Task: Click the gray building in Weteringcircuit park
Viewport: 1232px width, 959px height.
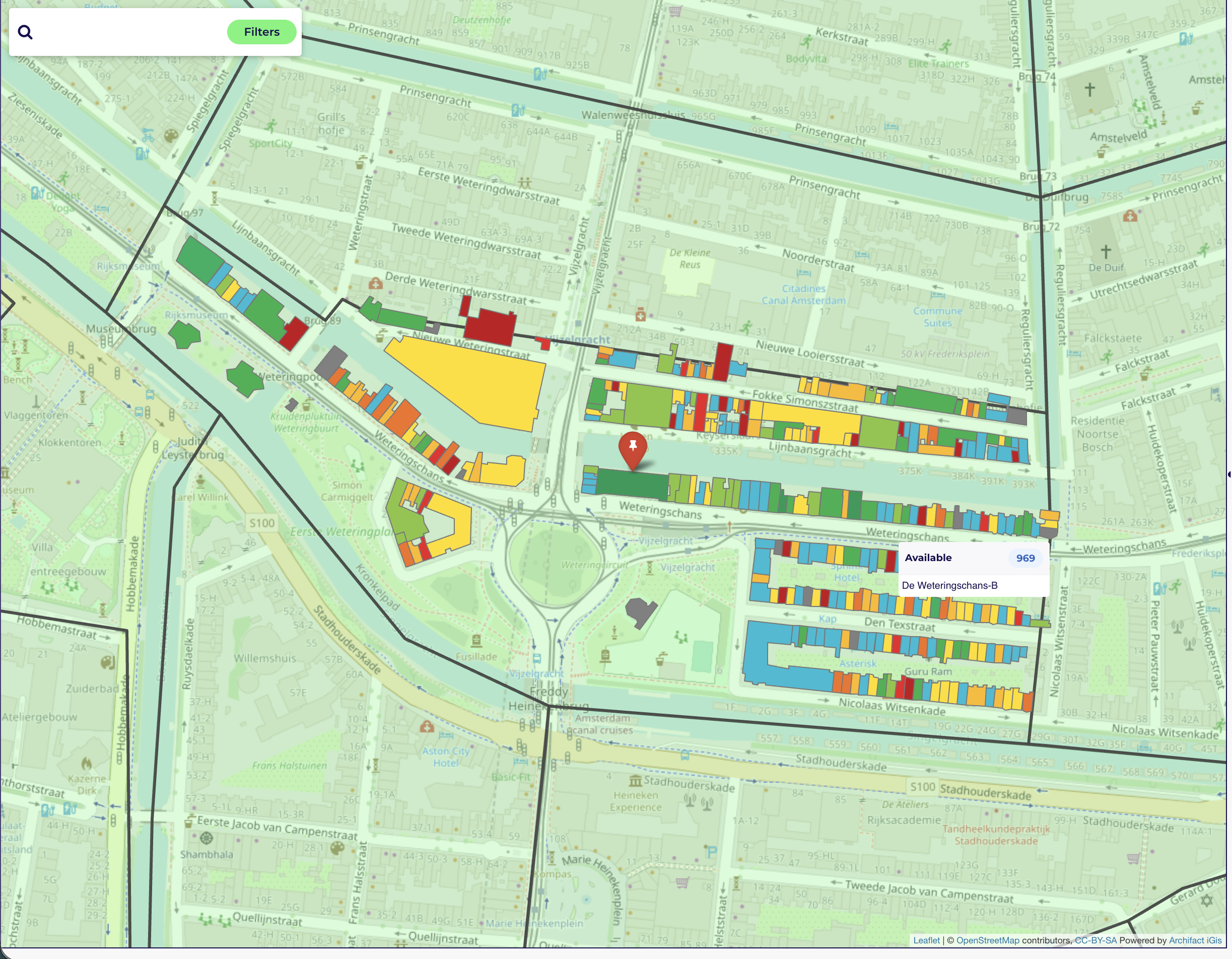Action: 641,612
